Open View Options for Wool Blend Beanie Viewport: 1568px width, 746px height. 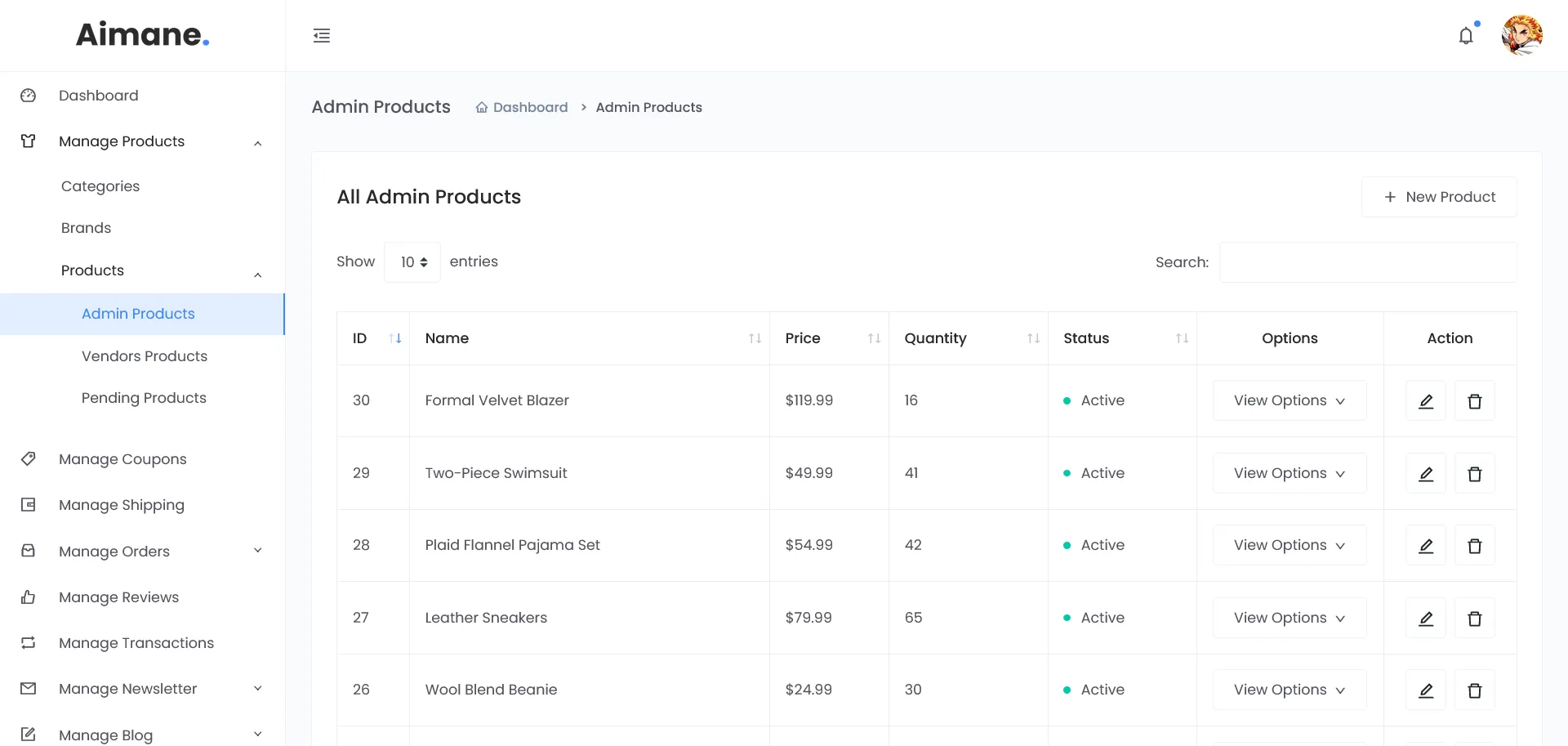pos(1290,690)
